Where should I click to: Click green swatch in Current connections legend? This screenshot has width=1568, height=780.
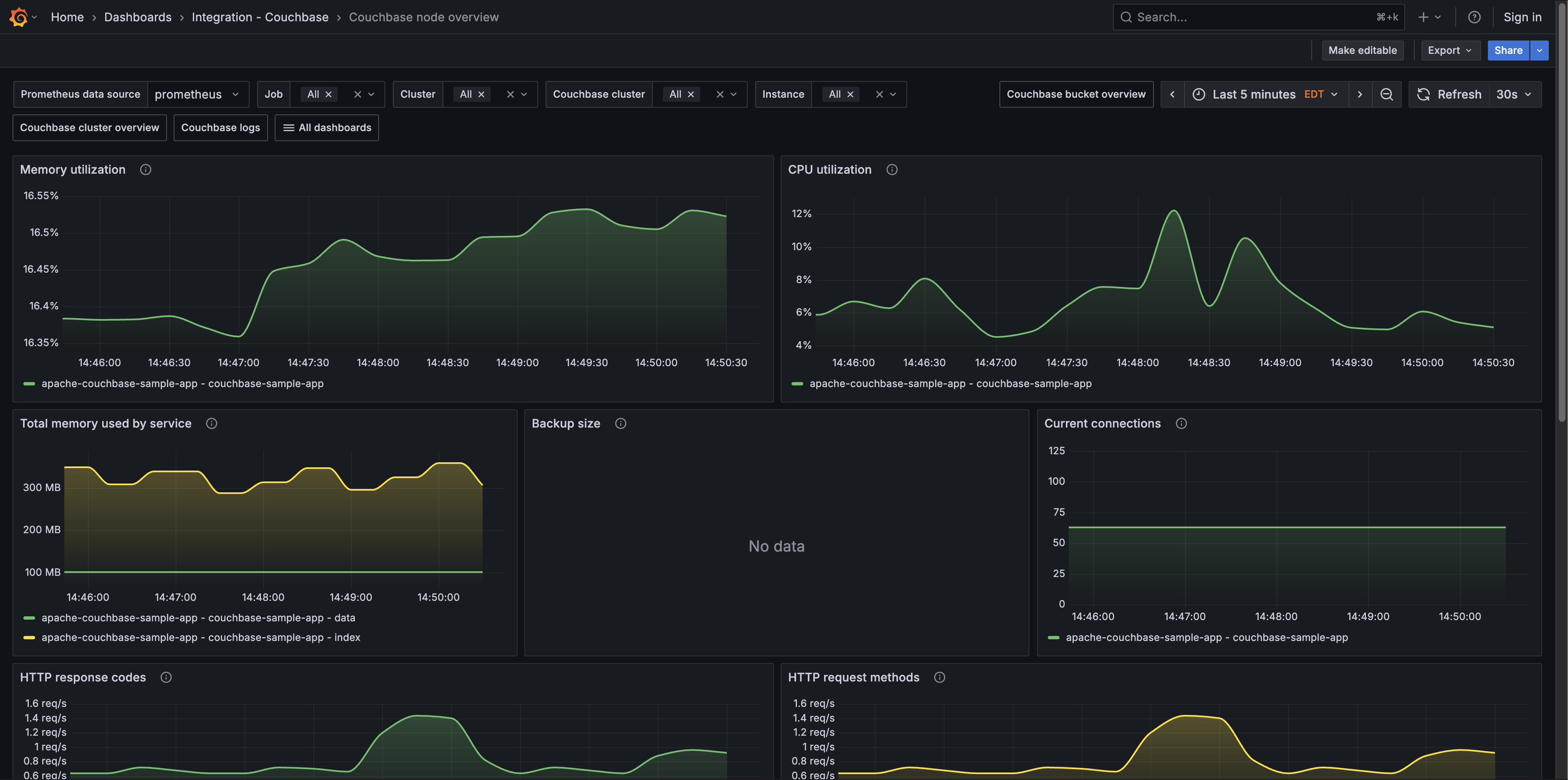pyautogui.click(x=1053, y=638)
